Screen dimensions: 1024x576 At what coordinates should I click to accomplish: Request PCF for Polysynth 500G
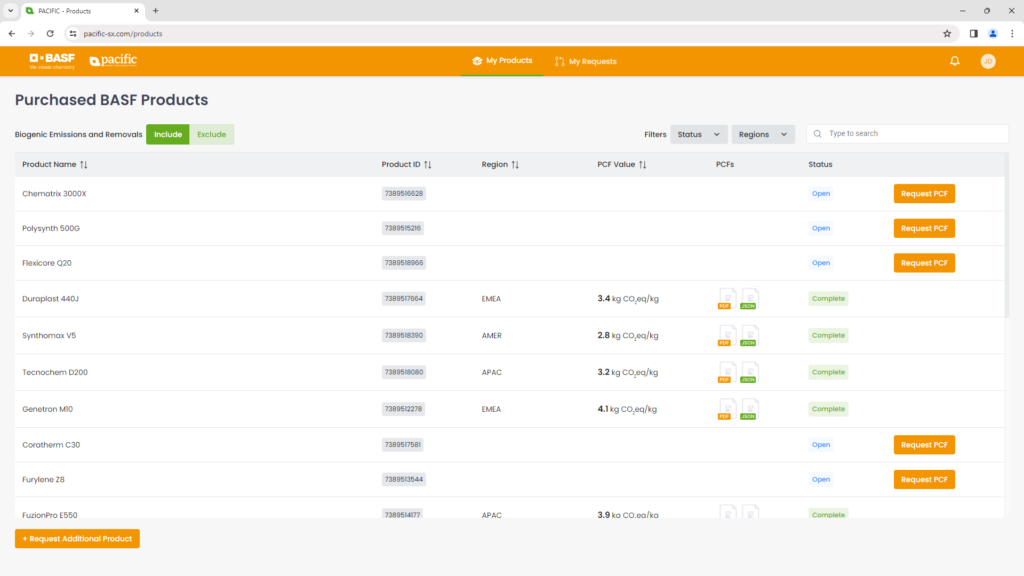pyautogui.click(x=924, y=228)
